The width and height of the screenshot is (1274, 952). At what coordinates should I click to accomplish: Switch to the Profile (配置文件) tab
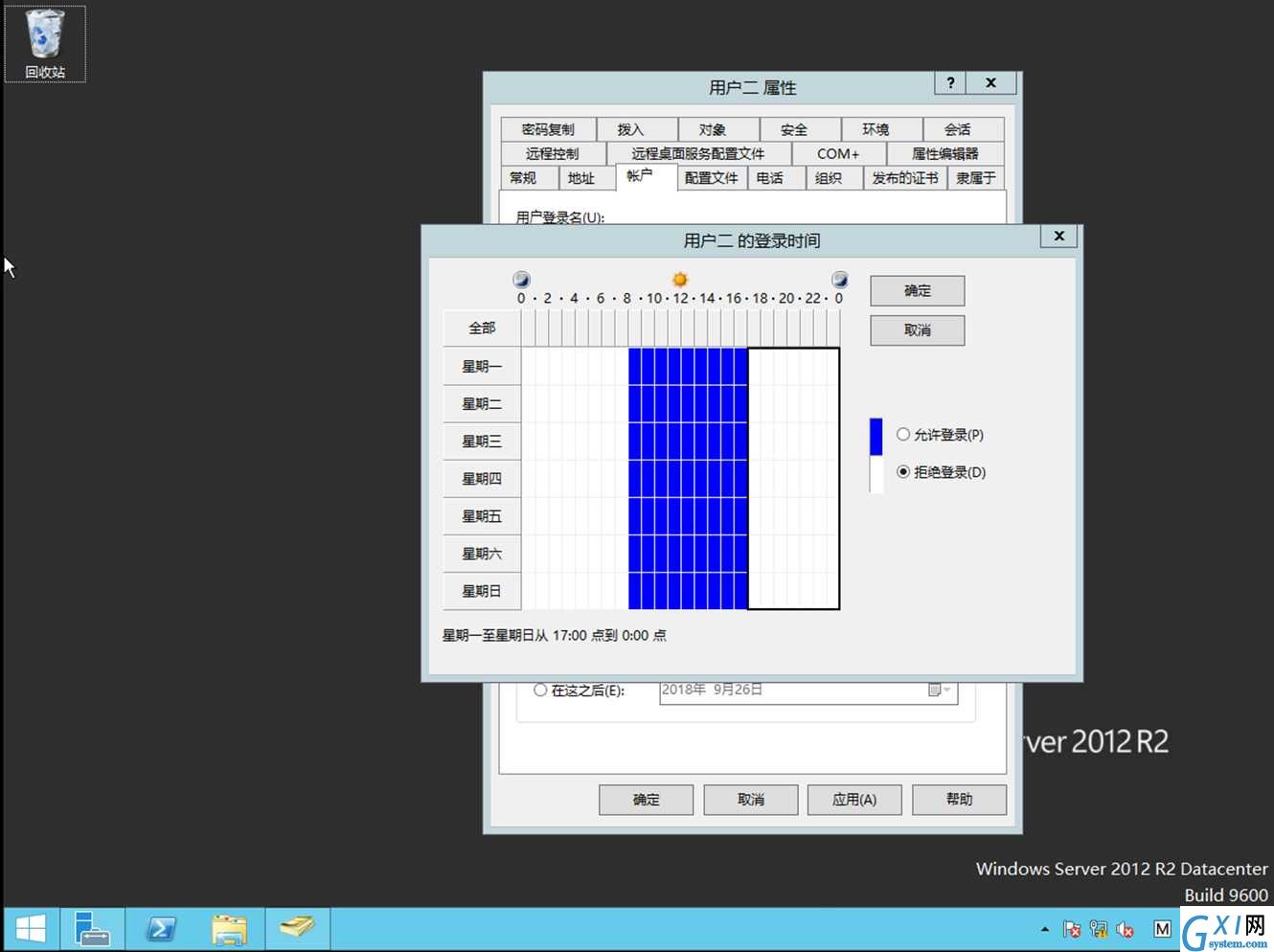[712, 178]
